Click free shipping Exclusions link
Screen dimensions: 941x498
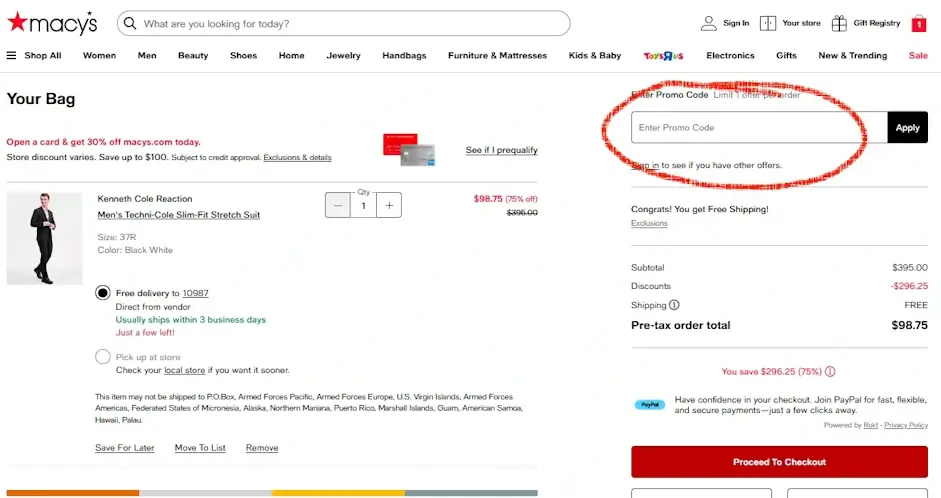[649, 223]
